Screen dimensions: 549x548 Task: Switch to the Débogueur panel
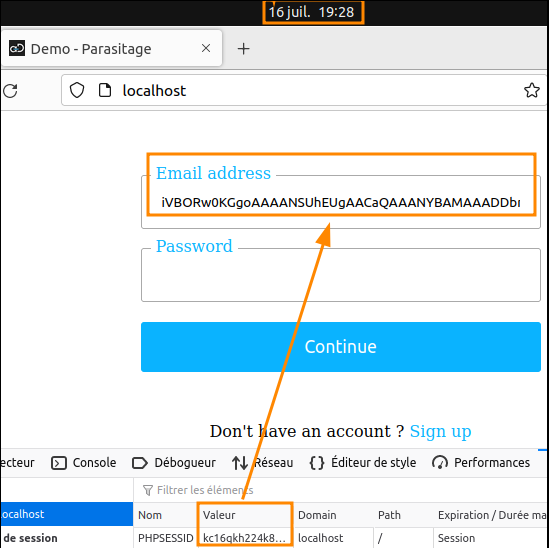[174, 463]
